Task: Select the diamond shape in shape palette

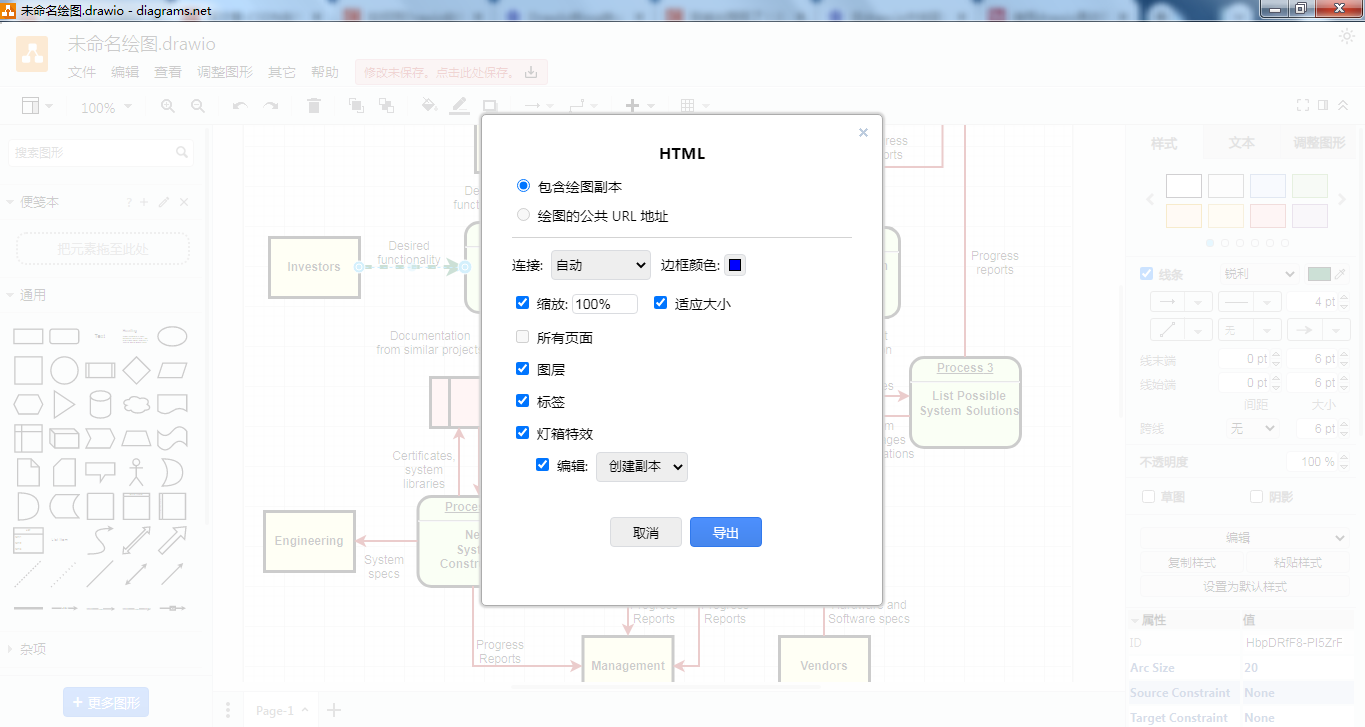Action: [x=135, y=371]
